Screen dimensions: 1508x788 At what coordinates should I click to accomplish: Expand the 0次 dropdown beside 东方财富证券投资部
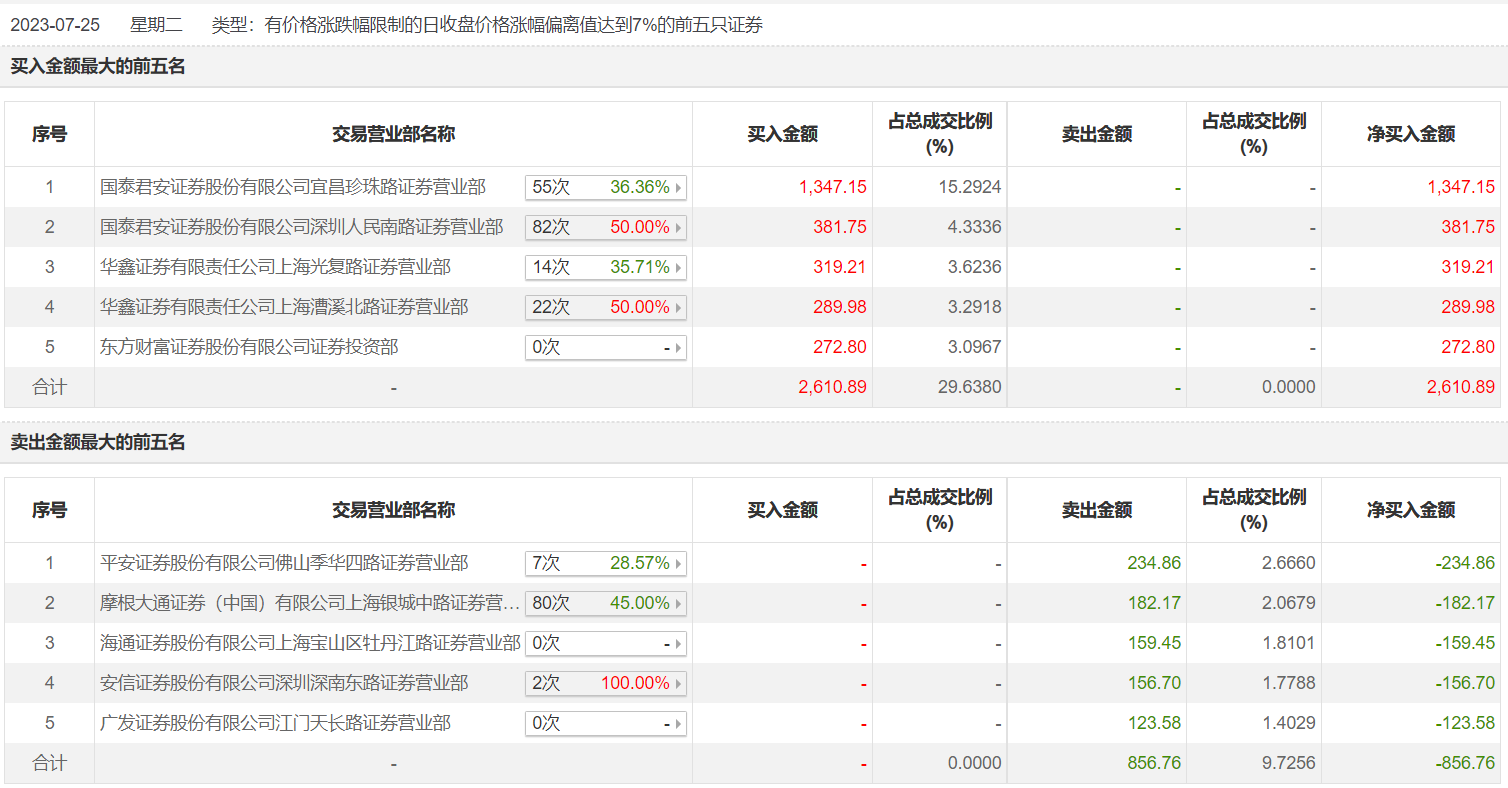point(606,347)
